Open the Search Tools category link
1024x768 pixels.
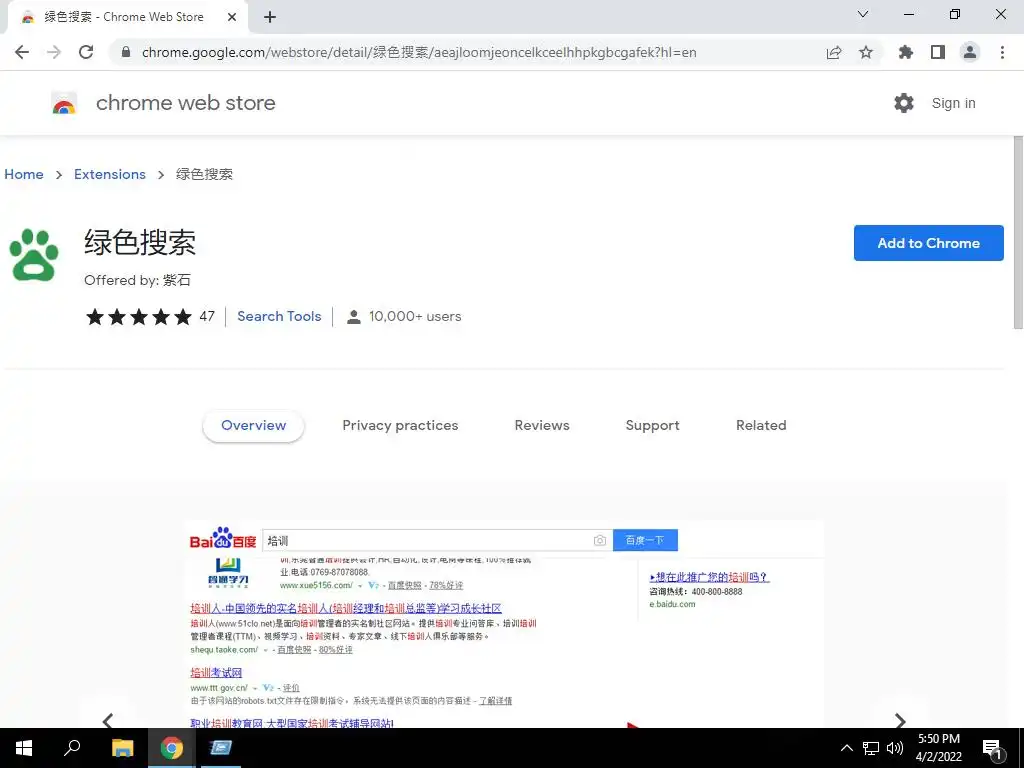tap(279, 316)
